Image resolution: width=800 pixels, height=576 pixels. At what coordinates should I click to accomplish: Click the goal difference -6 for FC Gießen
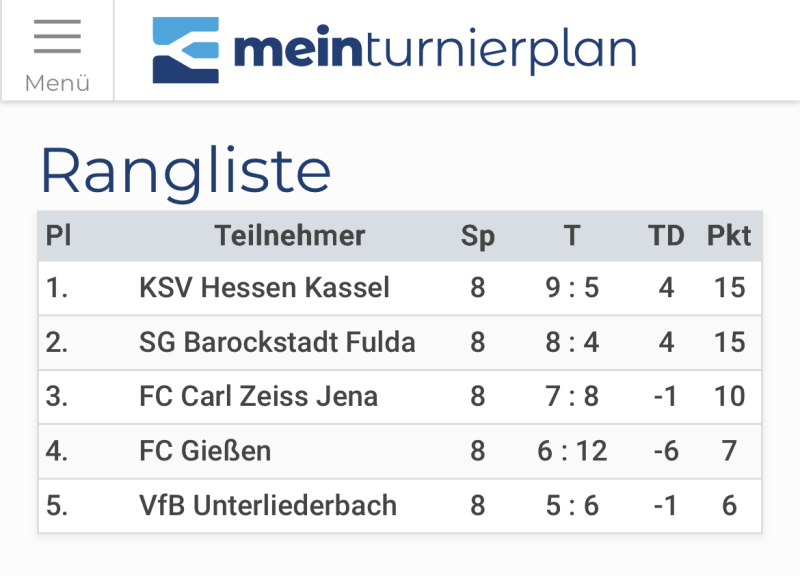point(665,451)
